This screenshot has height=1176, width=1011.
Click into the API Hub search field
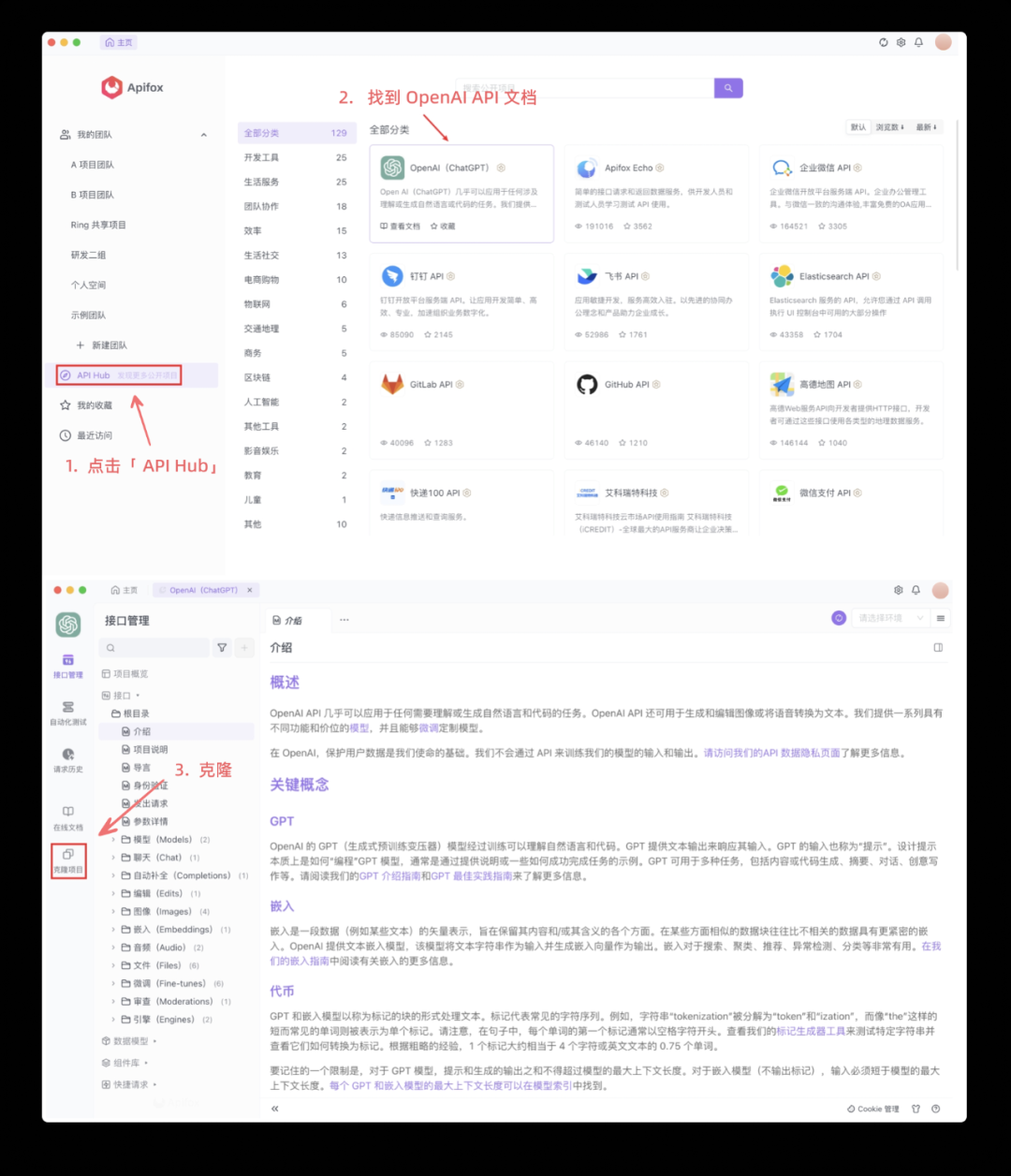pos(585,88)
